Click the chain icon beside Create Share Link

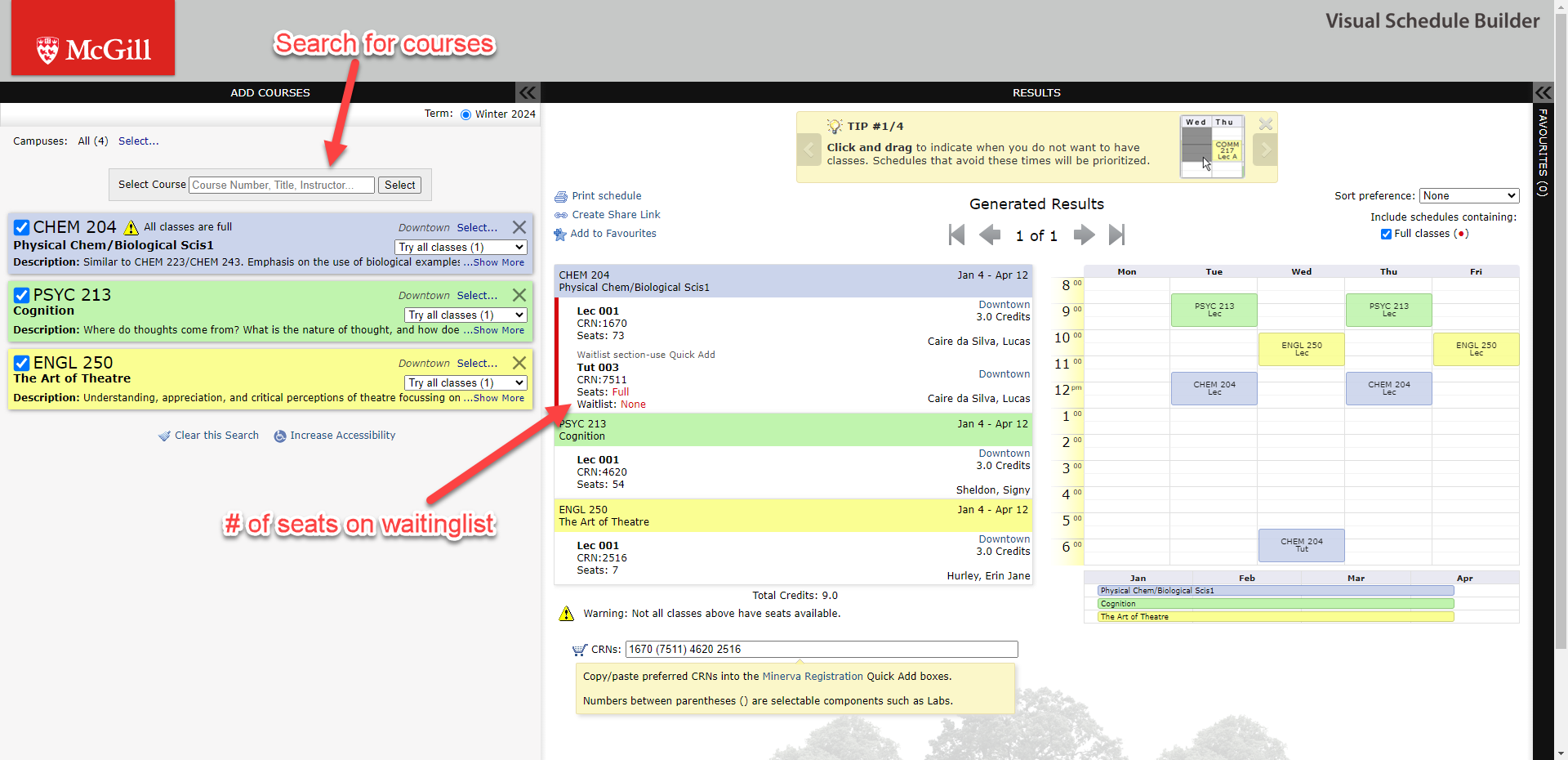pyautogui.click(x=561, y=216)
